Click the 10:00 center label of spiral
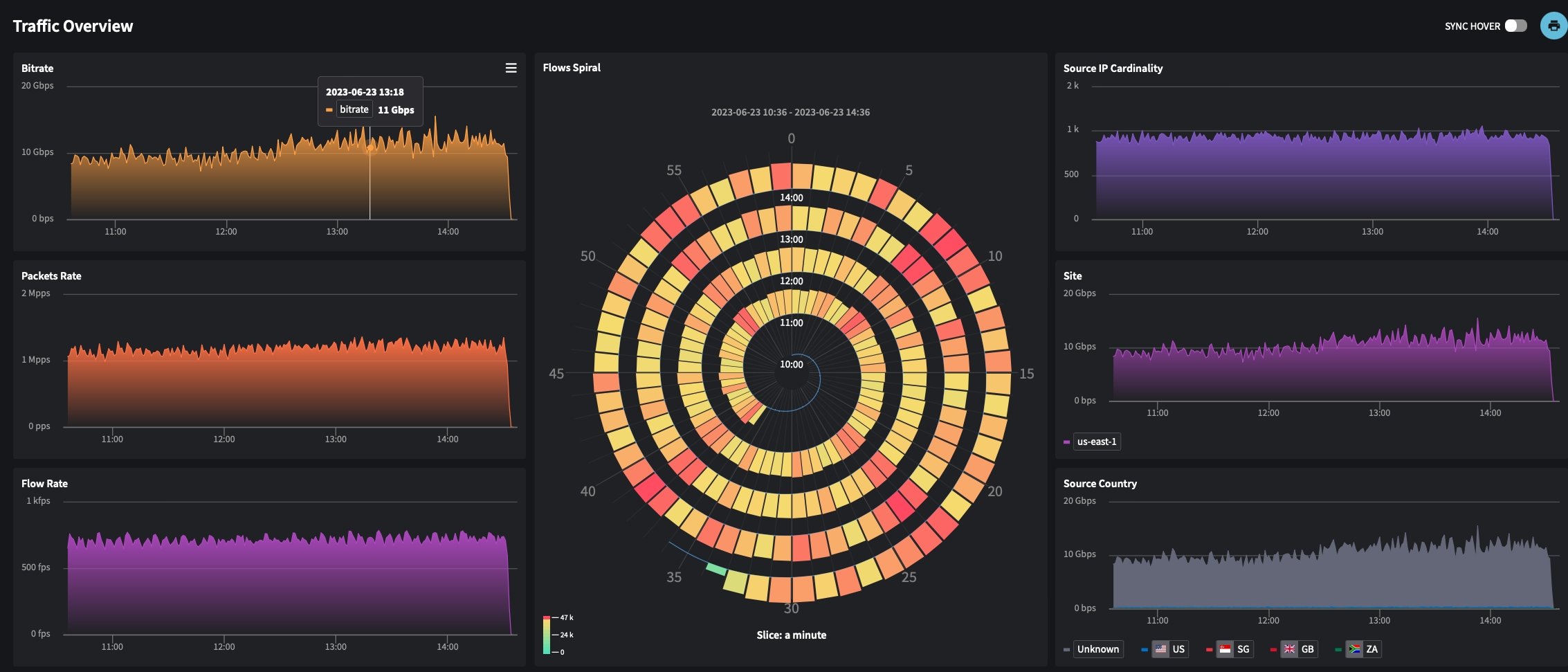 791,365
